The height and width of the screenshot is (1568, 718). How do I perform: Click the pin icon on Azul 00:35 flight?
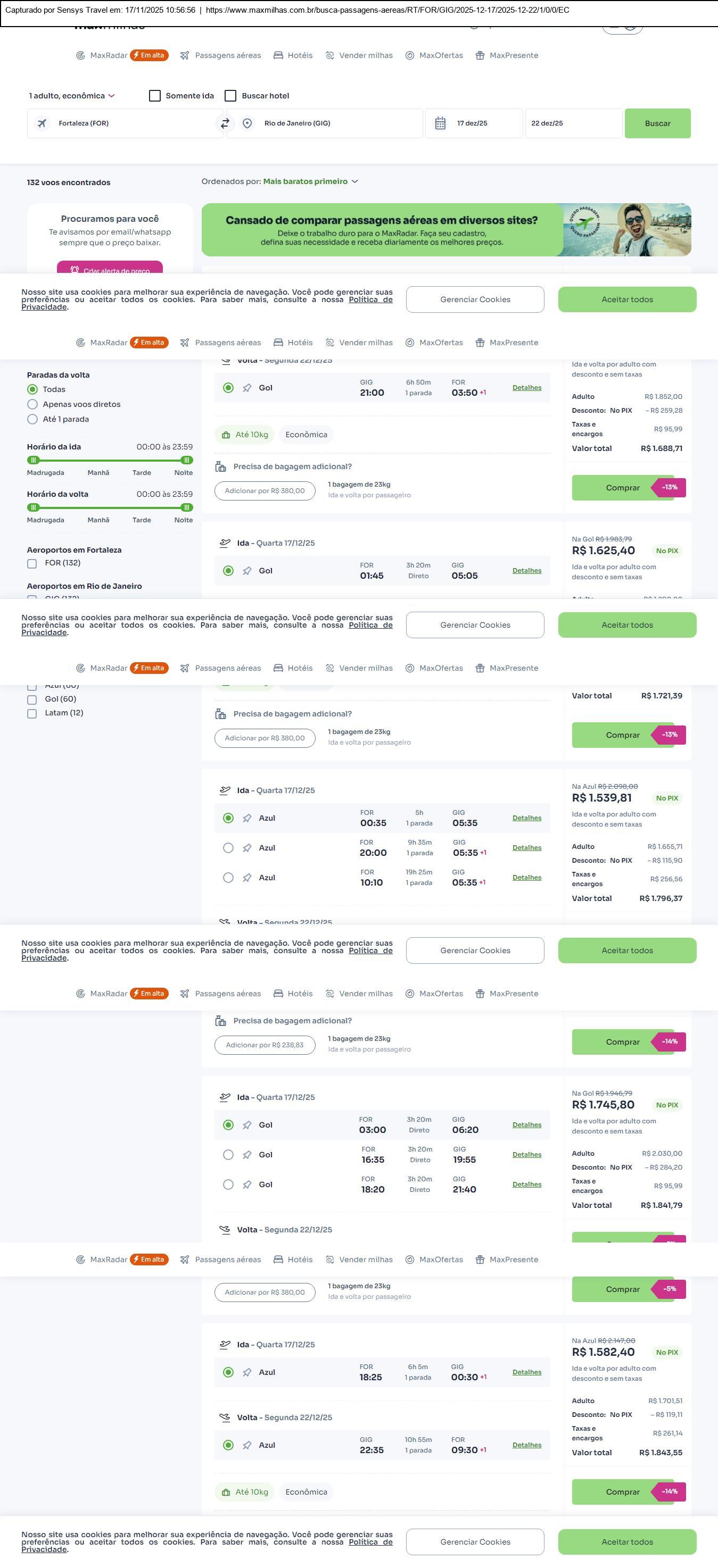247,818
